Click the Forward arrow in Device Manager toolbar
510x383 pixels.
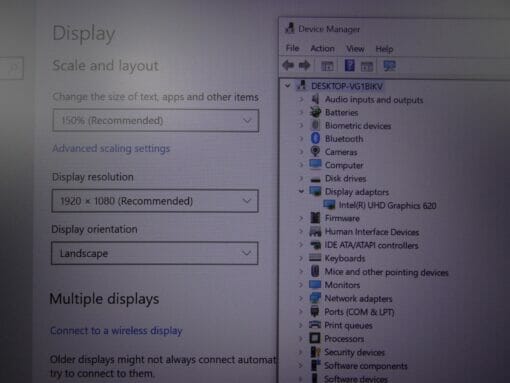304,65
